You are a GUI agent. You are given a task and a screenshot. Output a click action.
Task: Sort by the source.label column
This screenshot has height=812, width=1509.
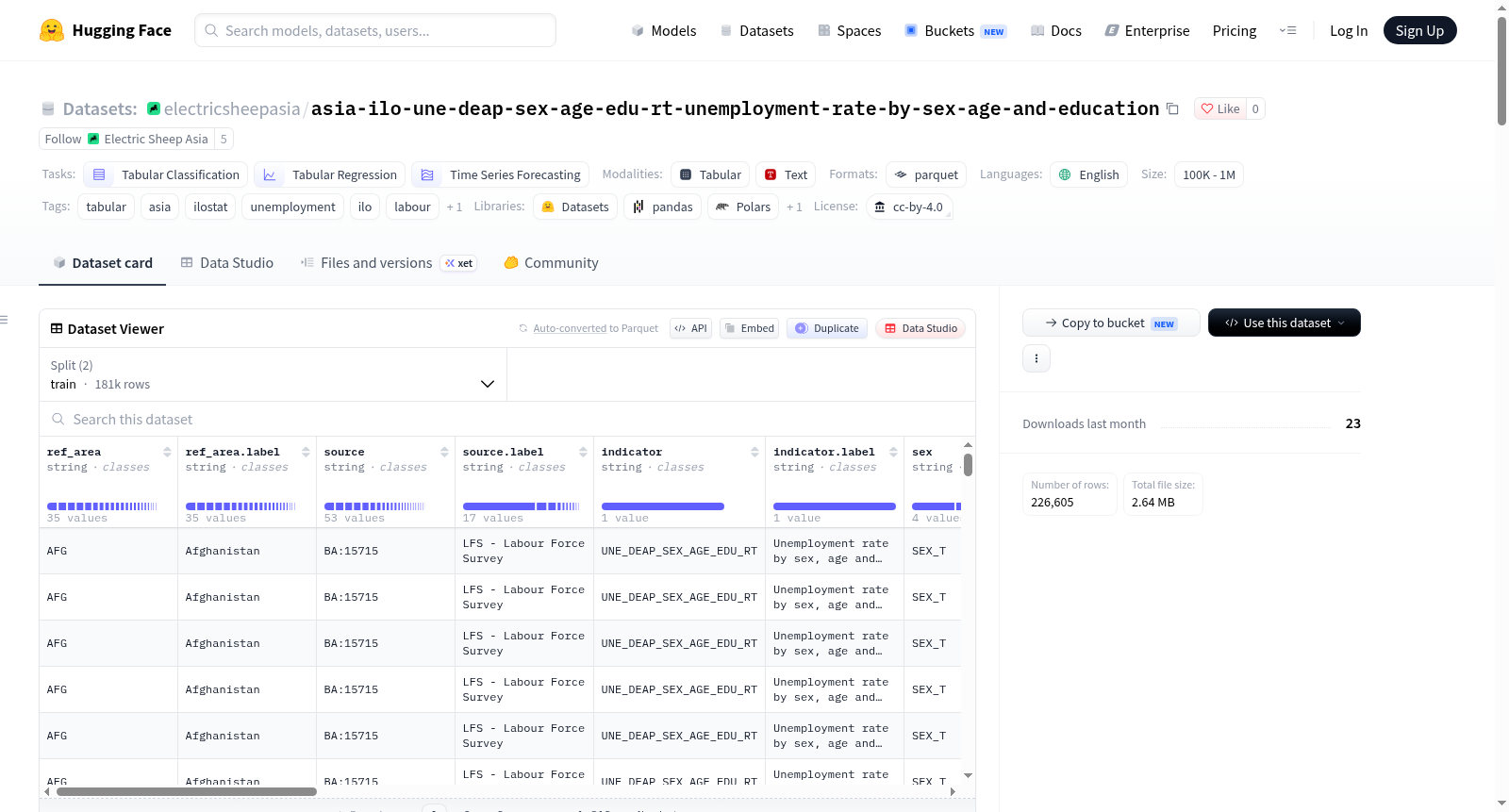583,452
